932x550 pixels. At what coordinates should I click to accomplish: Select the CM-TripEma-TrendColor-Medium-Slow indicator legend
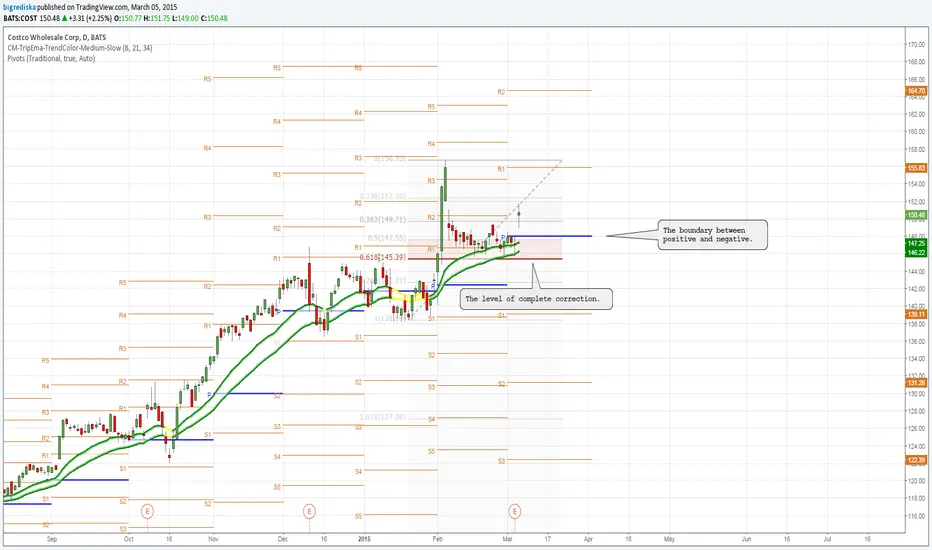pyautogui.click(x=80, y=48)
